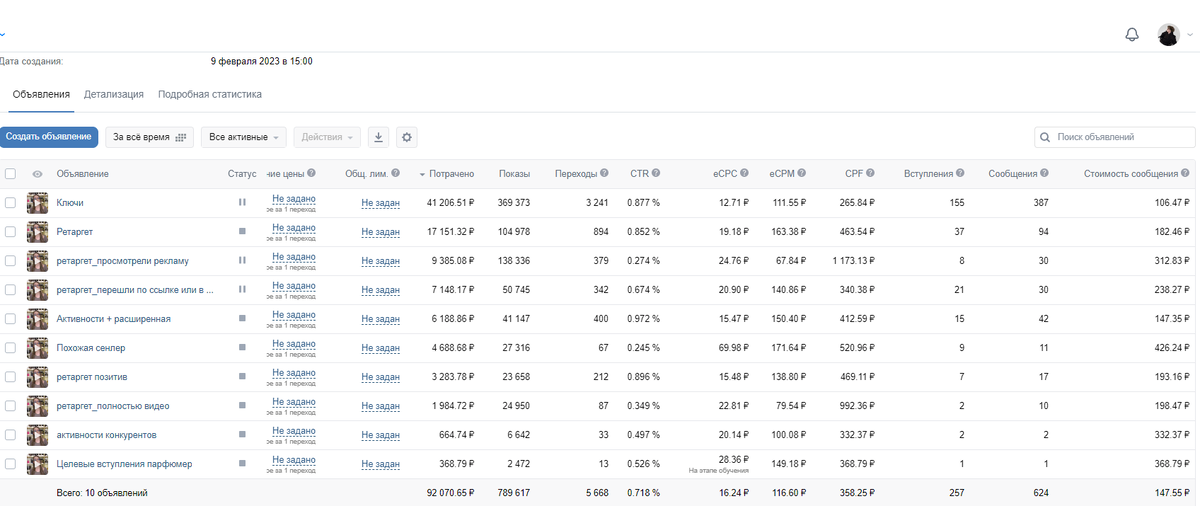Click the magnifier icon in search box
This screenshot has height=506, width=1200.
1046,137
